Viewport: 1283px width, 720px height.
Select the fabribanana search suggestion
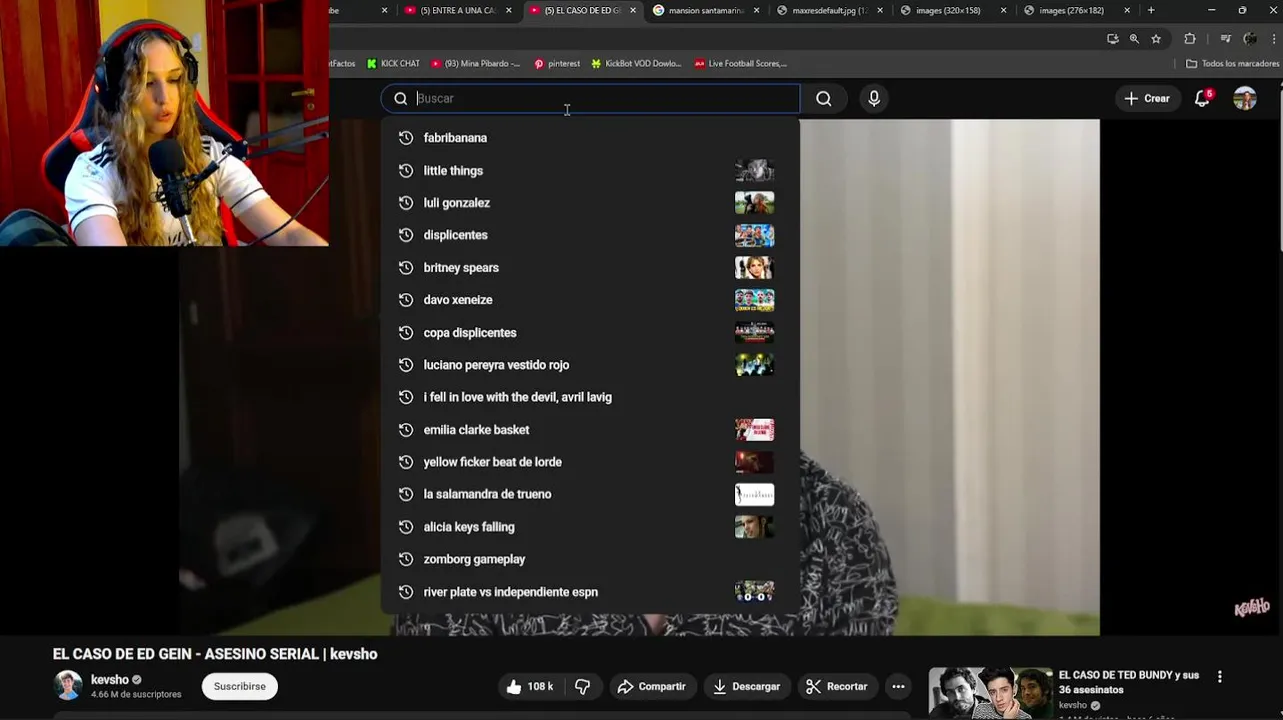point(590,138)
